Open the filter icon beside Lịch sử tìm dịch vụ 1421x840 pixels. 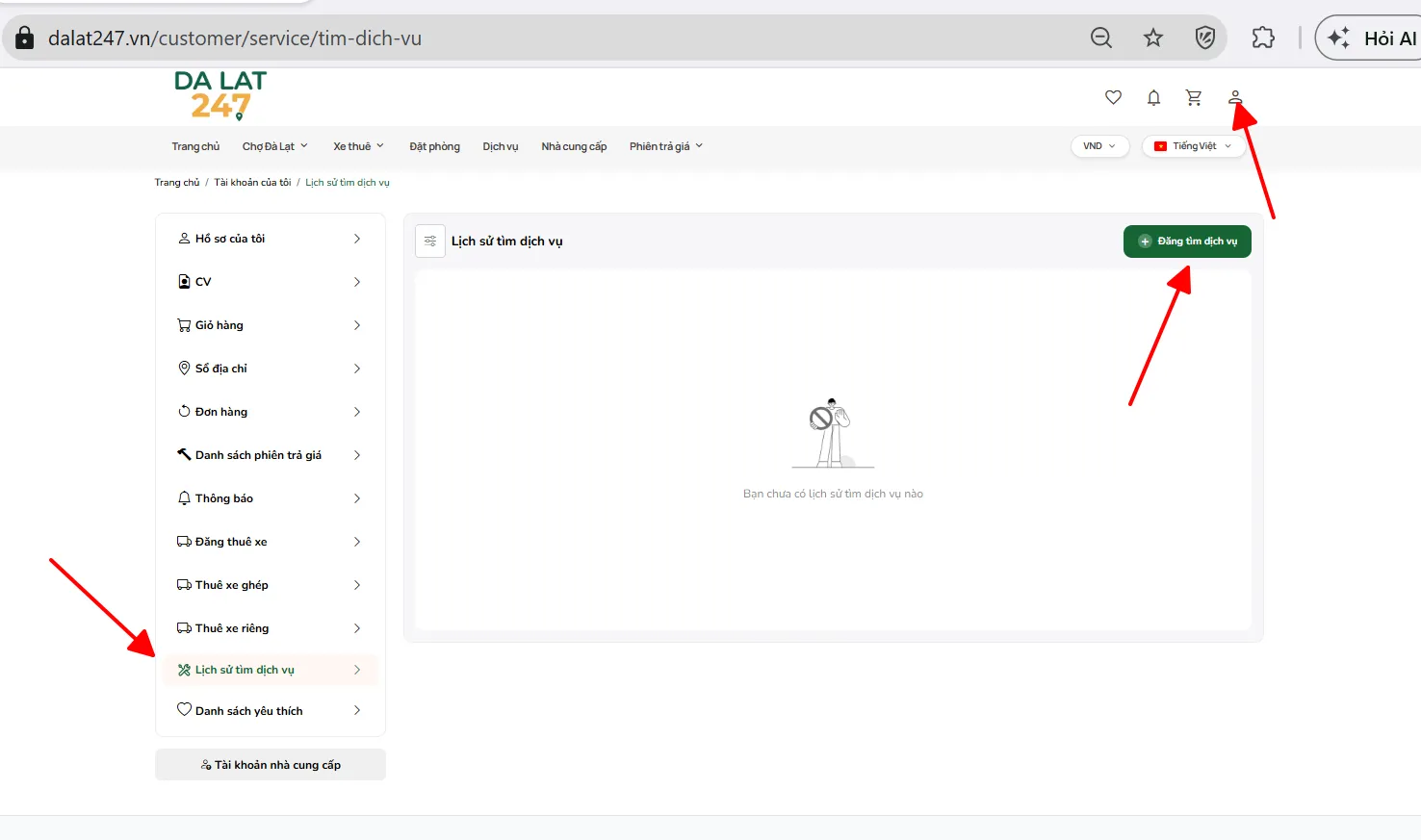click(x=430, y=241)
